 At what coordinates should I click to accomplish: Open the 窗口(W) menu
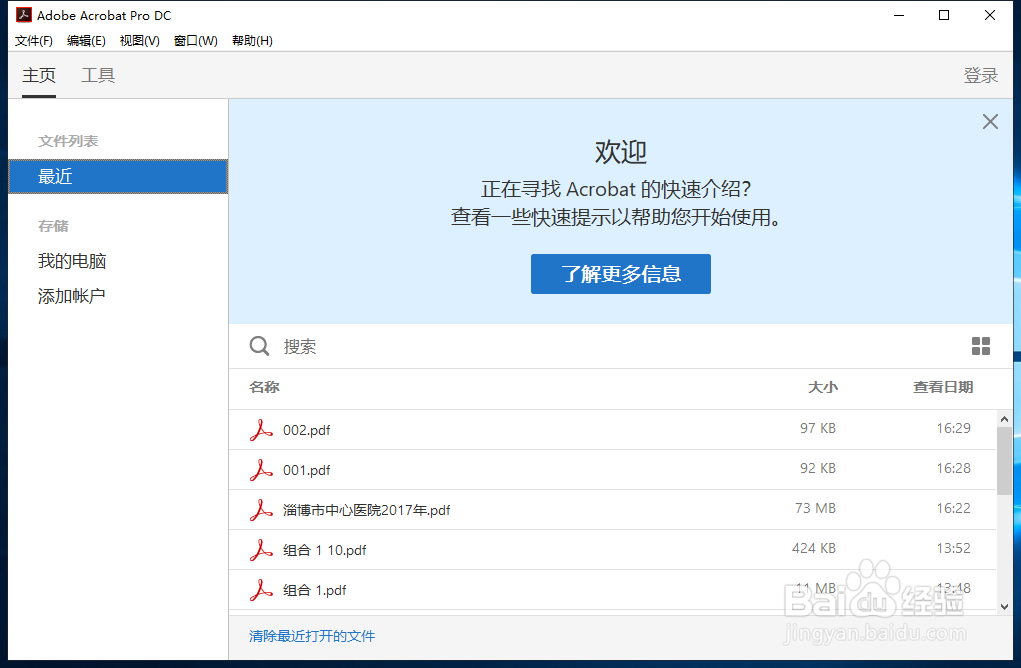[x=195, y=40]
